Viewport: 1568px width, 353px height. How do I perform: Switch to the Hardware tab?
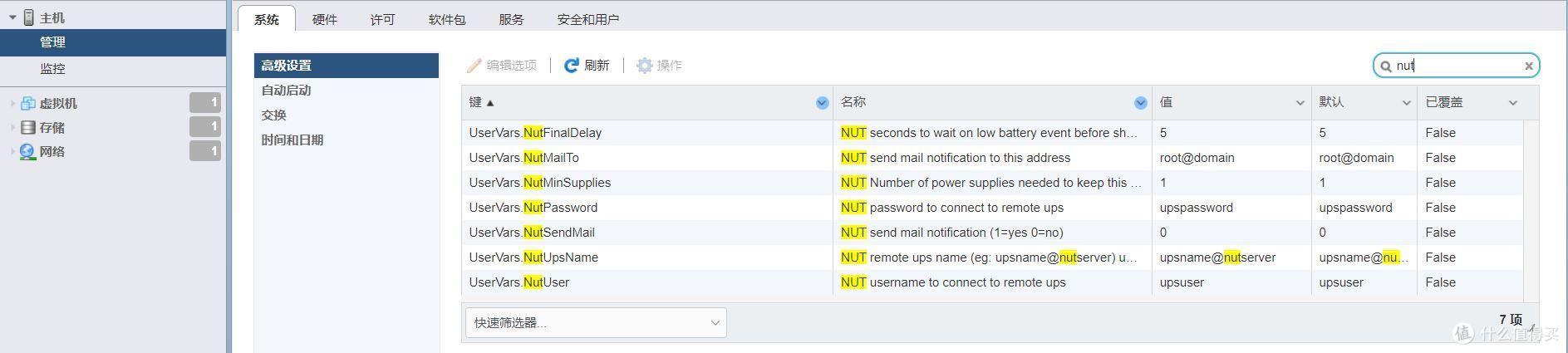pos(324,19)
